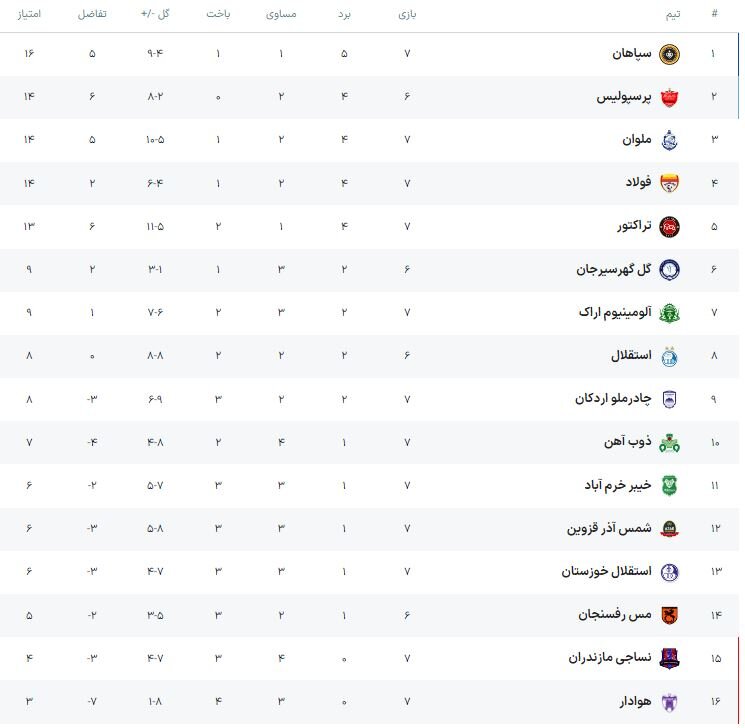
Task: Click the Zob Ahan club logo
Action: coord(670,442)
